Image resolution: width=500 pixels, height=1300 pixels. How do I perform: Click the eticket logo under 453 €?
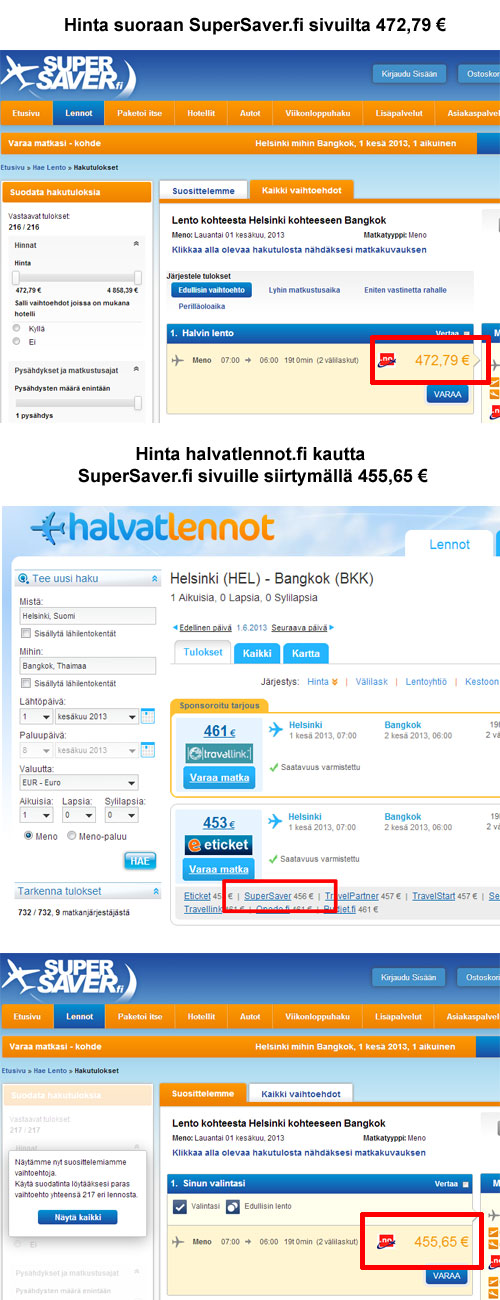(x=219, y=844)
